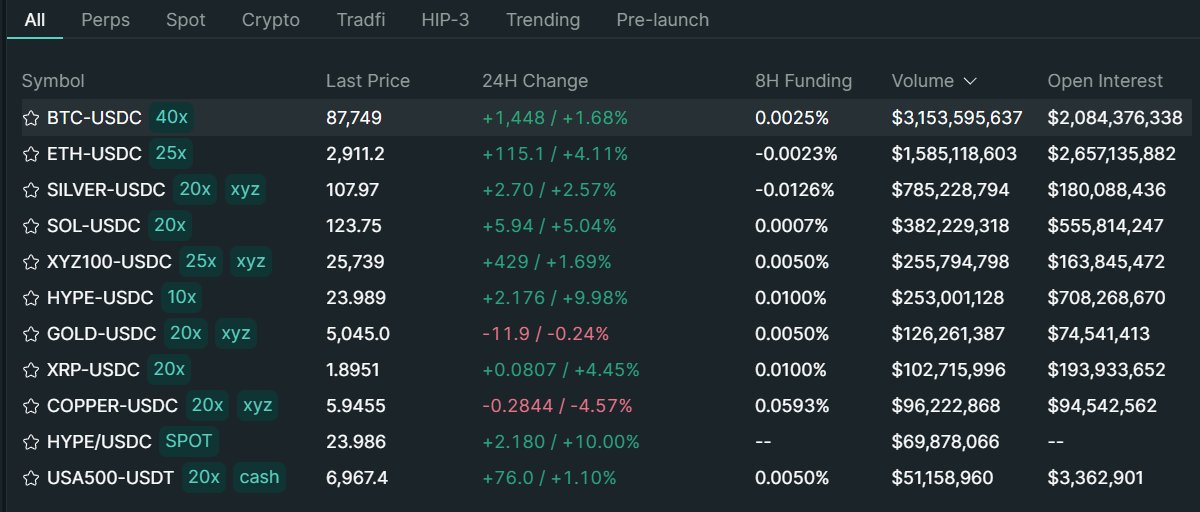Click the star beside SOL-USDC
This screenshot has width=1200, height=512.
tap(31, 226)
